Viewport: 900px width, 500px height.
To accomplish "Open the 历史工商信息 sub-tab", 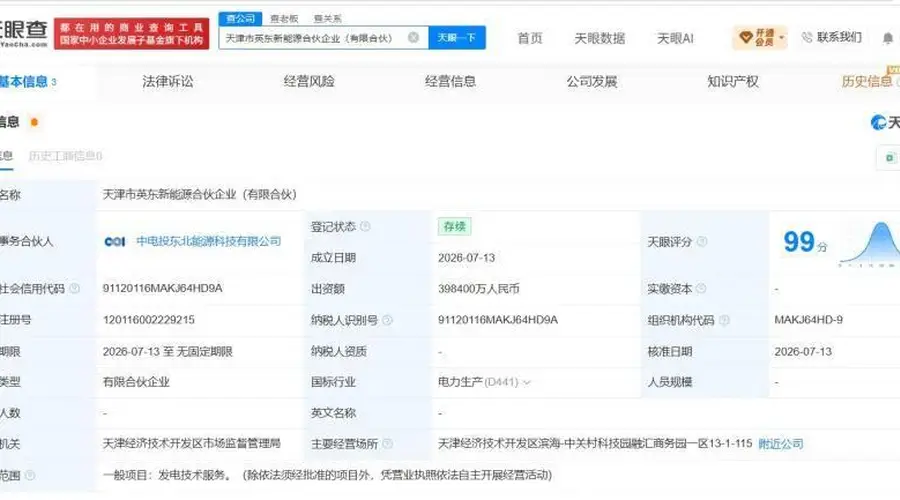I will click(65, 156).
